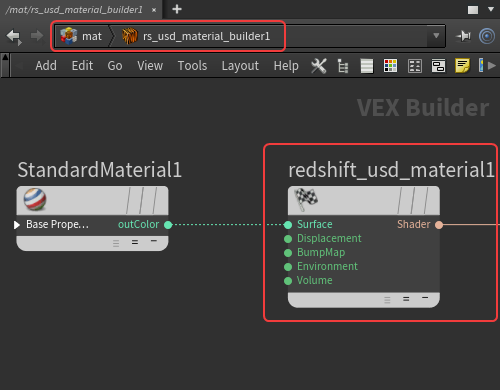500x390 pixels.
Task: Click the Displacement input connector
Action: 288,239
